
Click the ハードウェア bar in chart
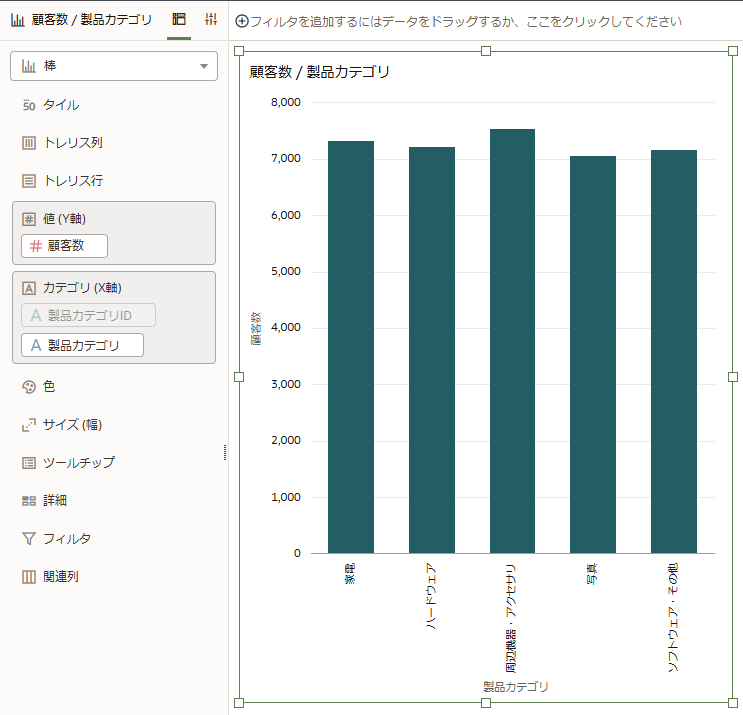[432, 350]
